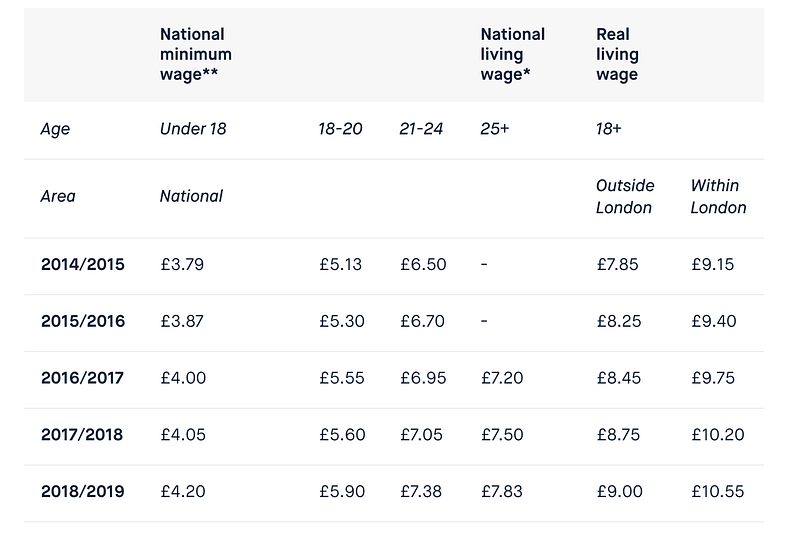Click the £10.55 value in 2018/2019 row
800x539 pixels.
click(718, 491)
